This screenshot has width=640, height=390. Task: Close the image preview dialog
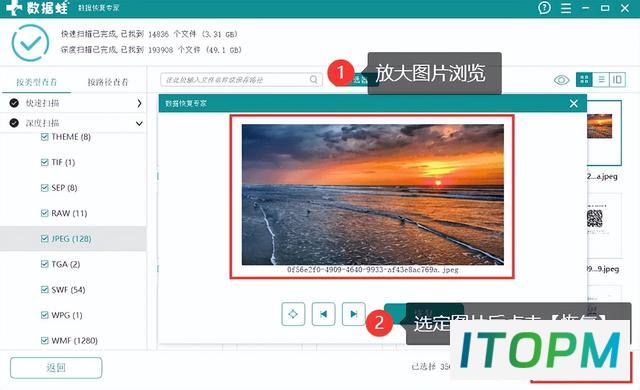pos(573,104)
